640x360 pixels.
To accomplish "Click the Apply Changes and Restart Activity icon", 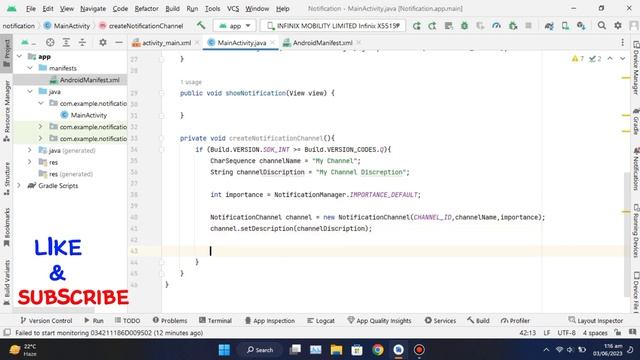I will coord(432,26).
